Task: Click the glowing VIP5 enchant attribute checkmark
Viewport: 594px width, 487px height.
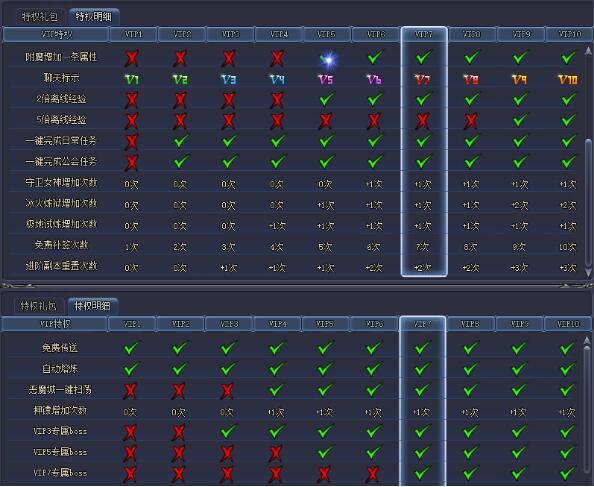Action: tap(327, 59)
